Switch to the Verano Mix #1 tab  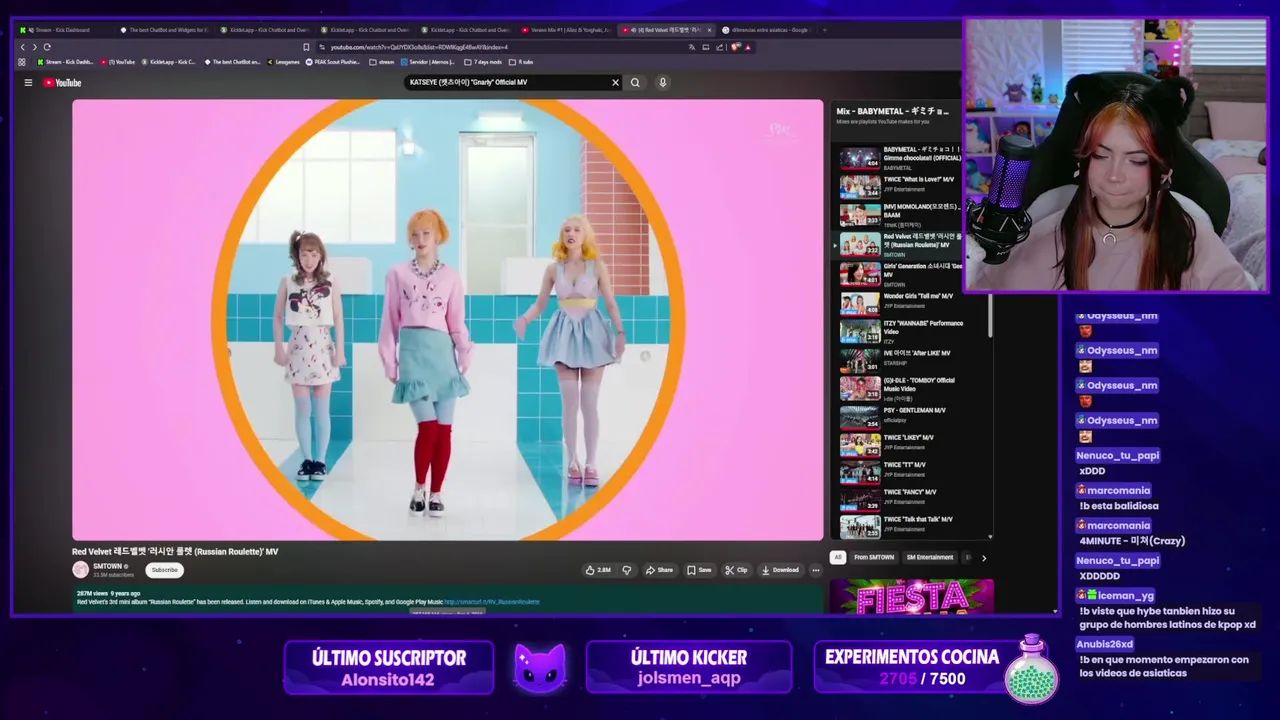pyautogui.click(x=565, y=30)
